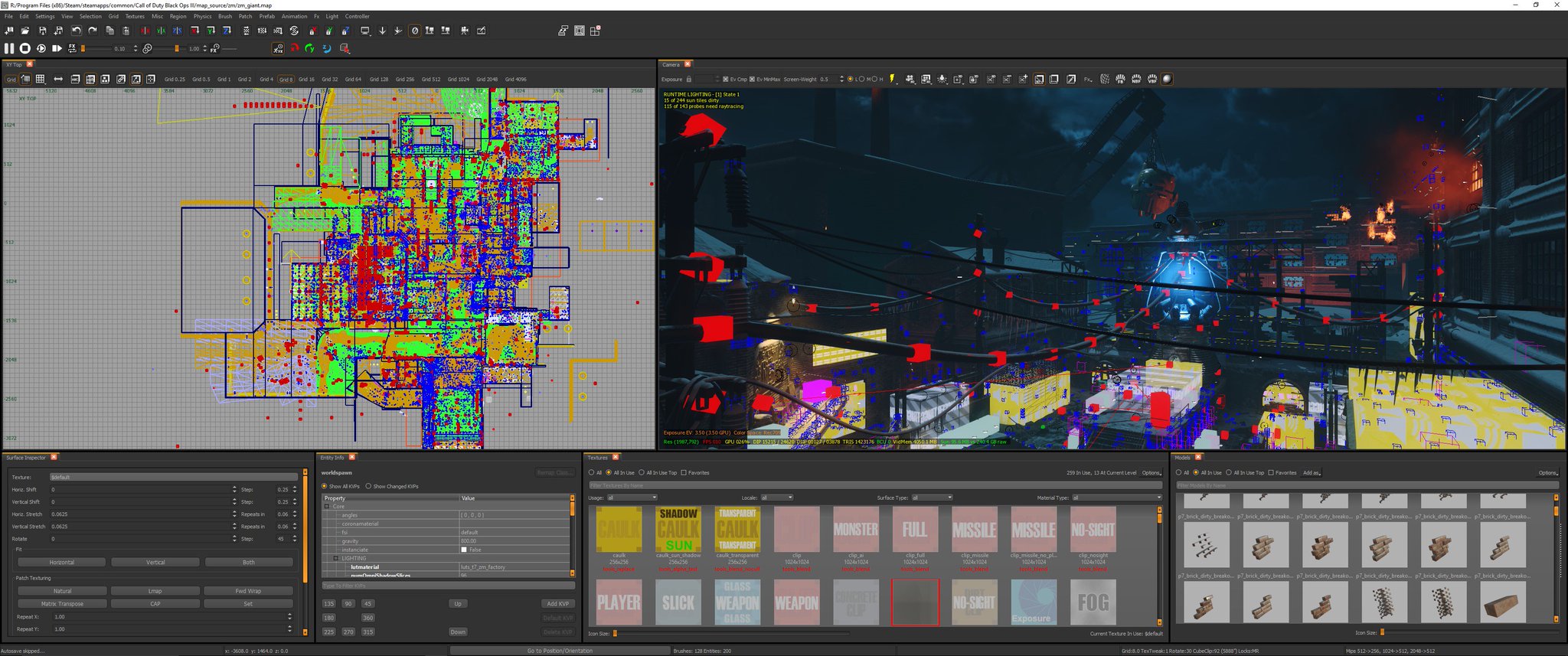Viewport: 1568px width, 656px height.
Task: Toggle the Ev MinMax checkbox
Action: click(752, 79)
